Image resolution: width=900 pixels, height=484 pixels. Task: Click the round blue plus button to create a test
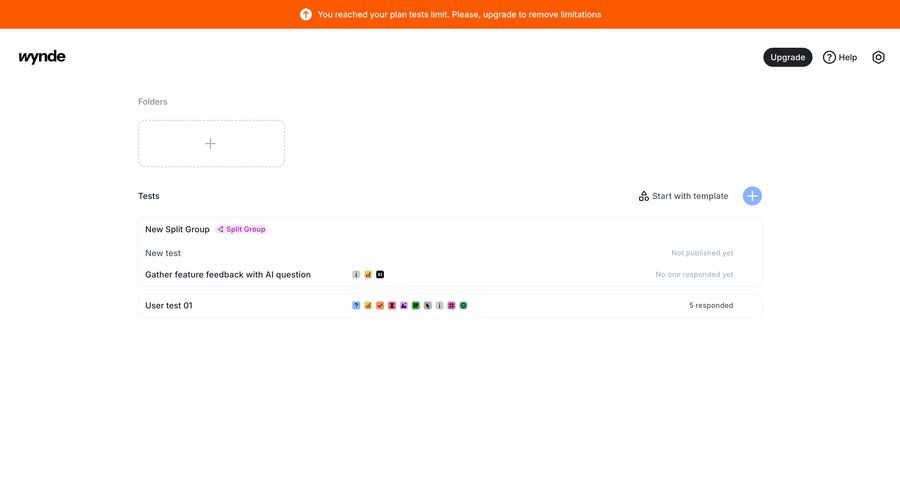pos(752,196)
